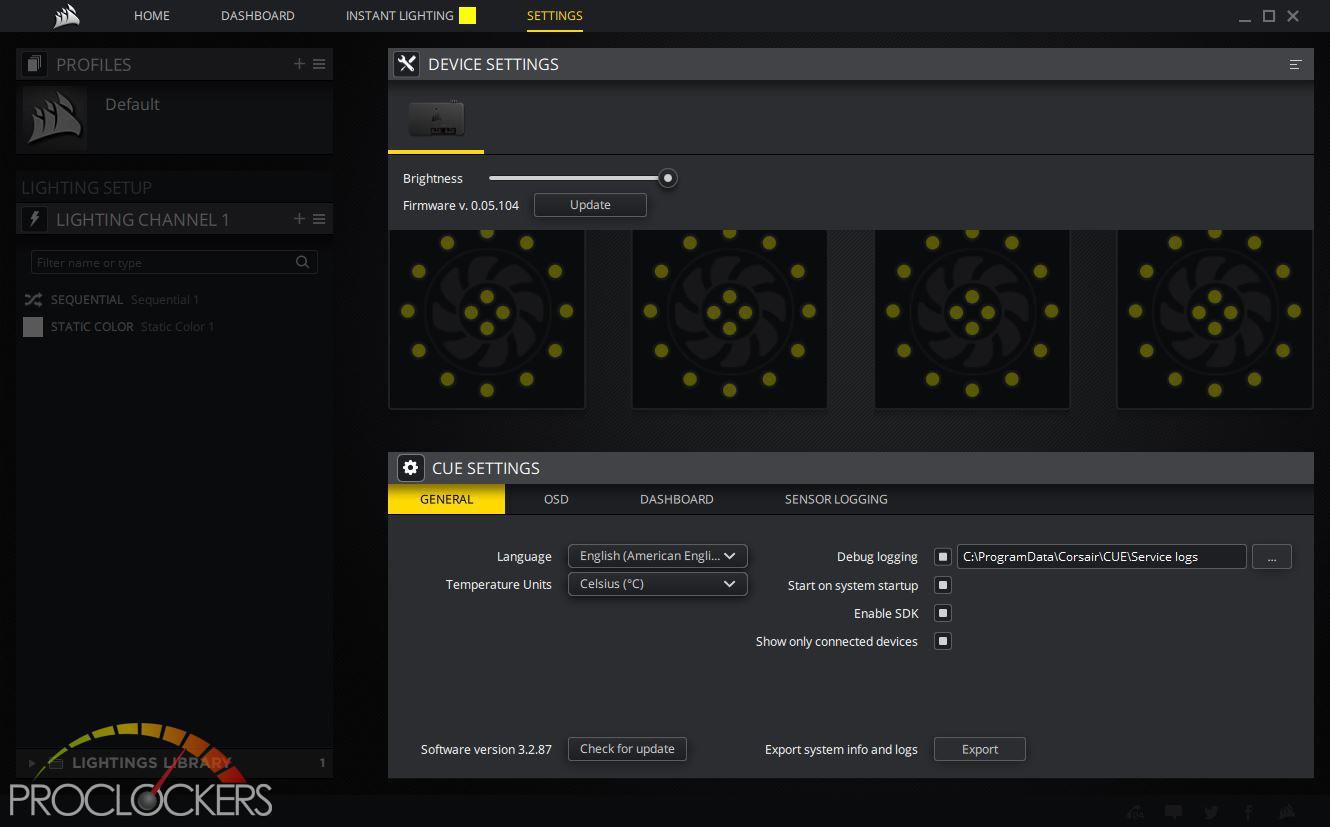Enable Start on system startup

pyautogui.click(x=943, y=585)
